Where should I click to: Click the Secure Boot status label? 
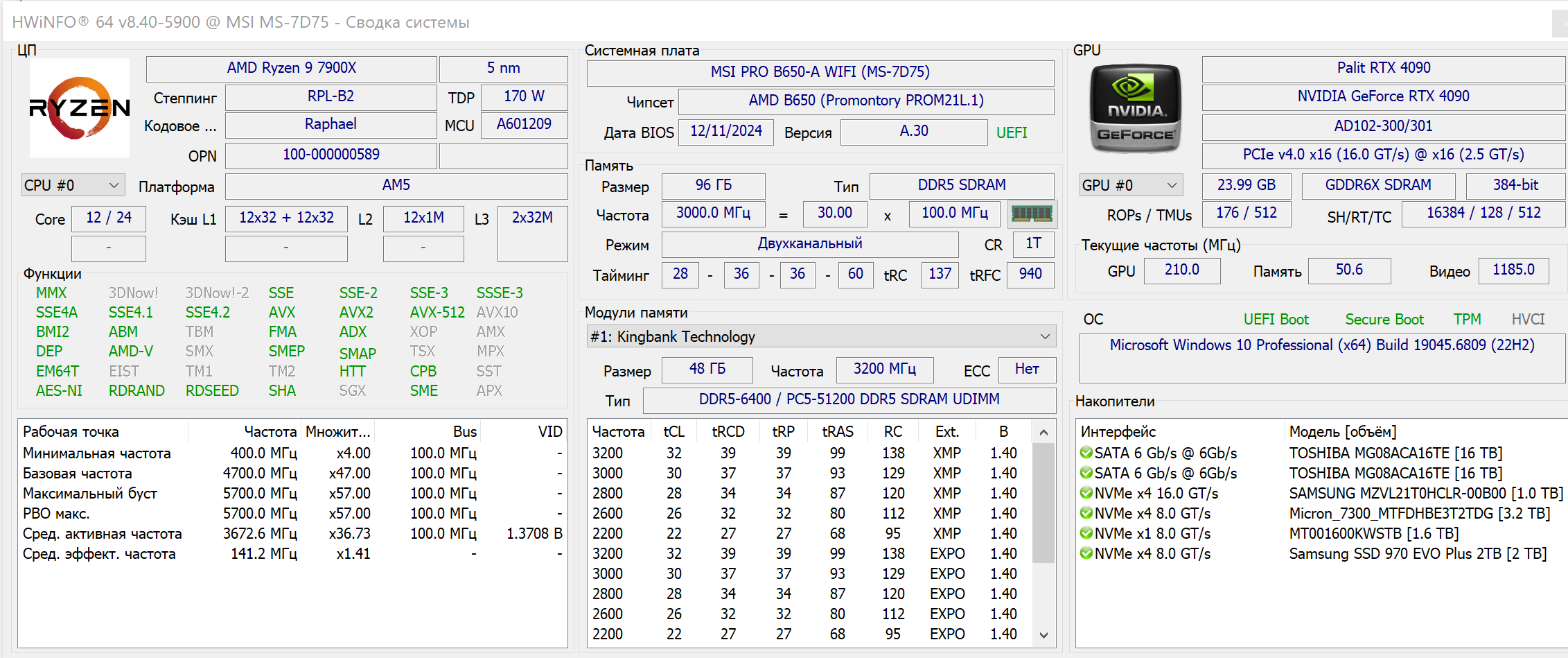[x=1384, y=320]
